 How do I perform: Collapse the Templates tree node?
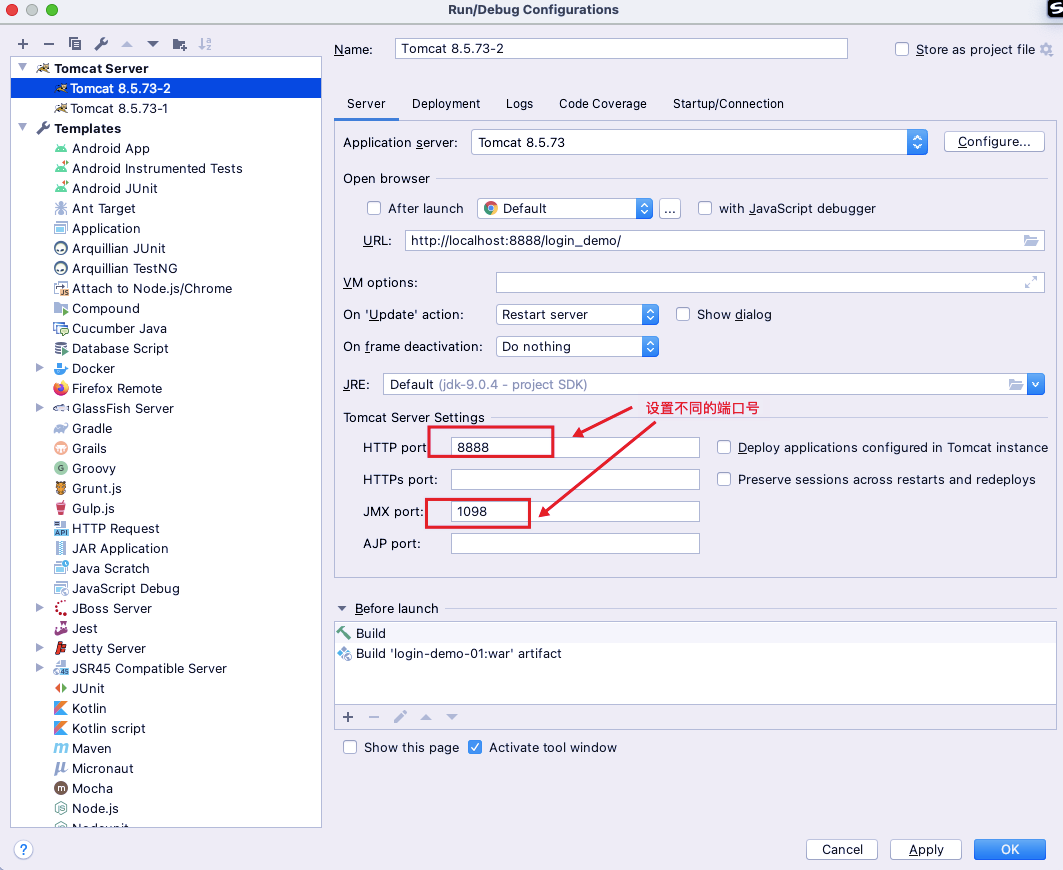(22, 127)
